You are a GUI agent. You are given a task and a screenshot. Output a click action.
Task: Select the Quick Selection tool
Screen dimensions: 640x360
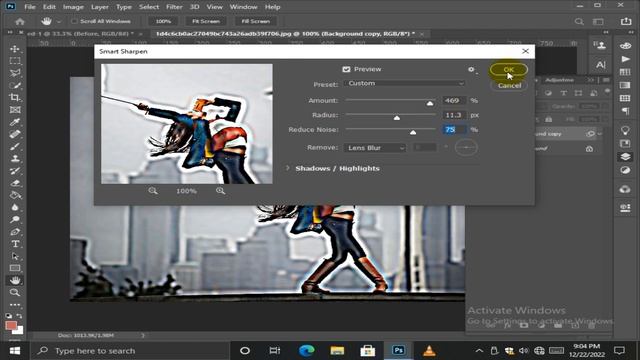[15, 85]
